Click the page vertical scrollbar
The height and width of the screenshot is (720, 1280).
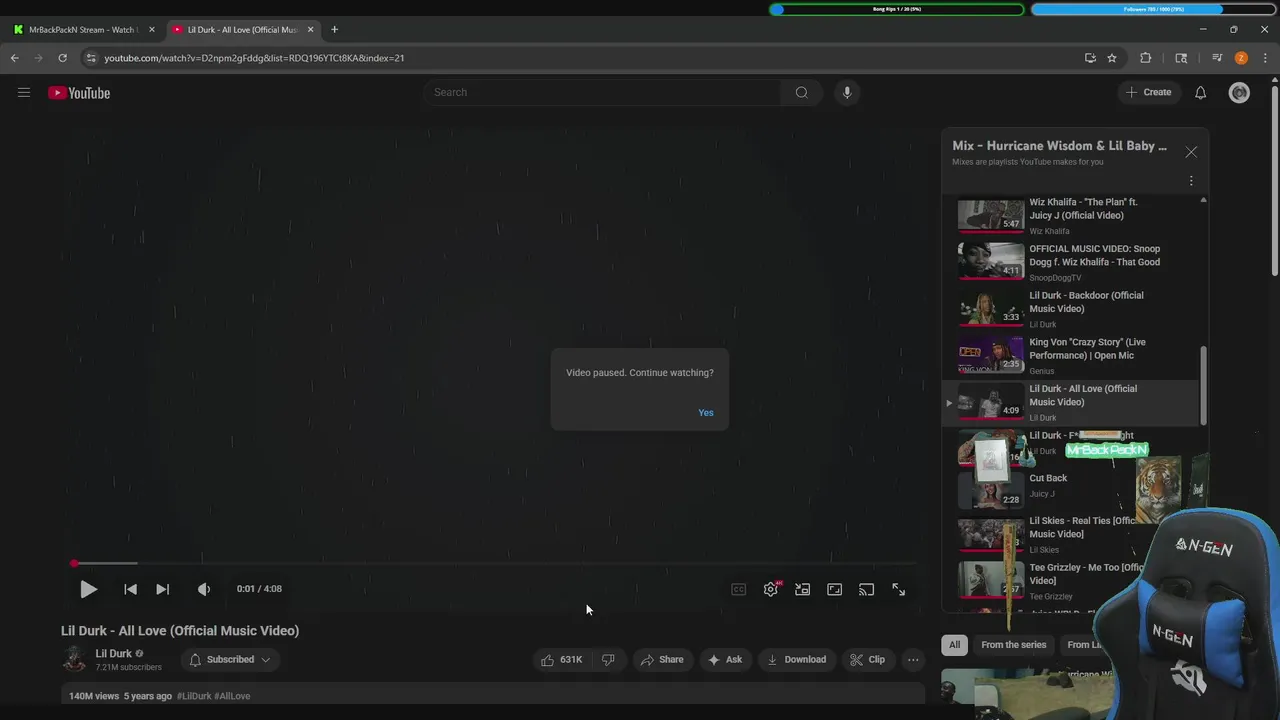(x=1274, y=180)
